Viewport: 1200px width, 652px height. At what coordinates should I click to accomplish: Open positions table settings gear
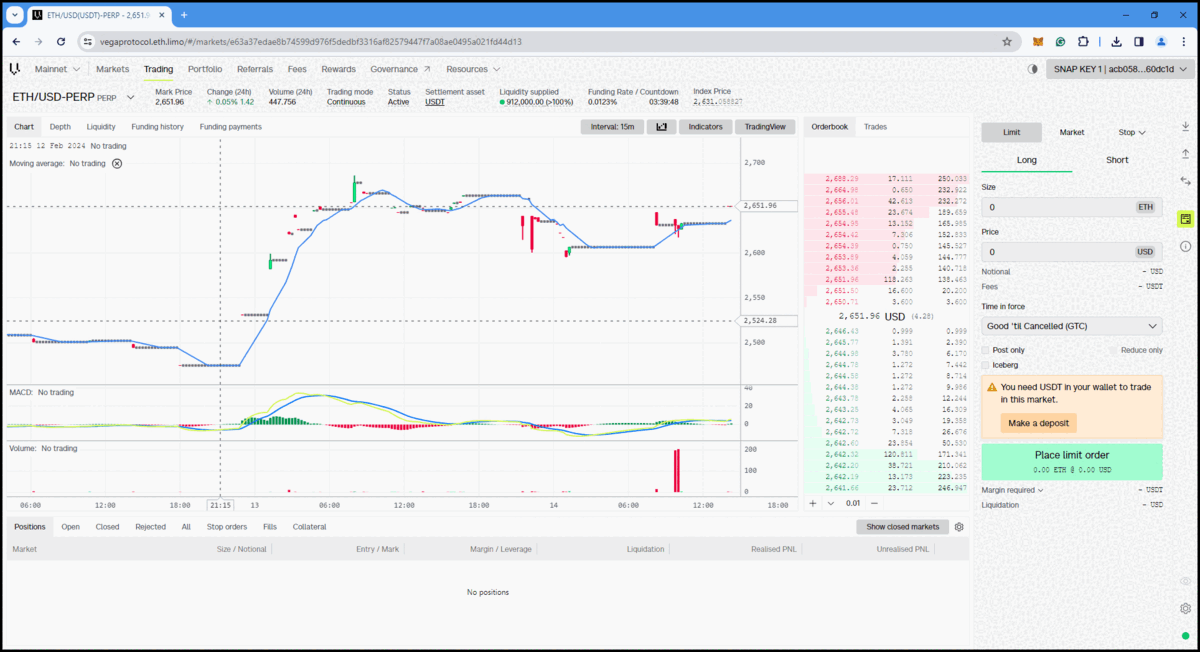click(x=959, y=527)
